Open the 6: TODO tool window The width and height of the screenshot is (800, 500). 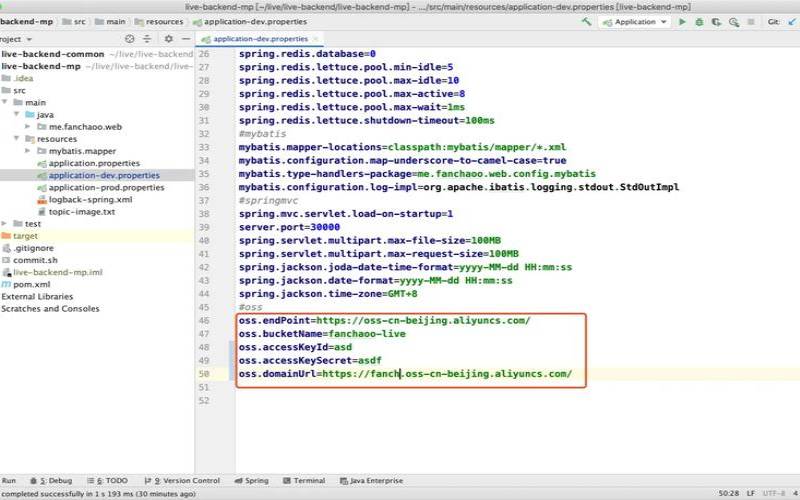(x=107, y=481)
